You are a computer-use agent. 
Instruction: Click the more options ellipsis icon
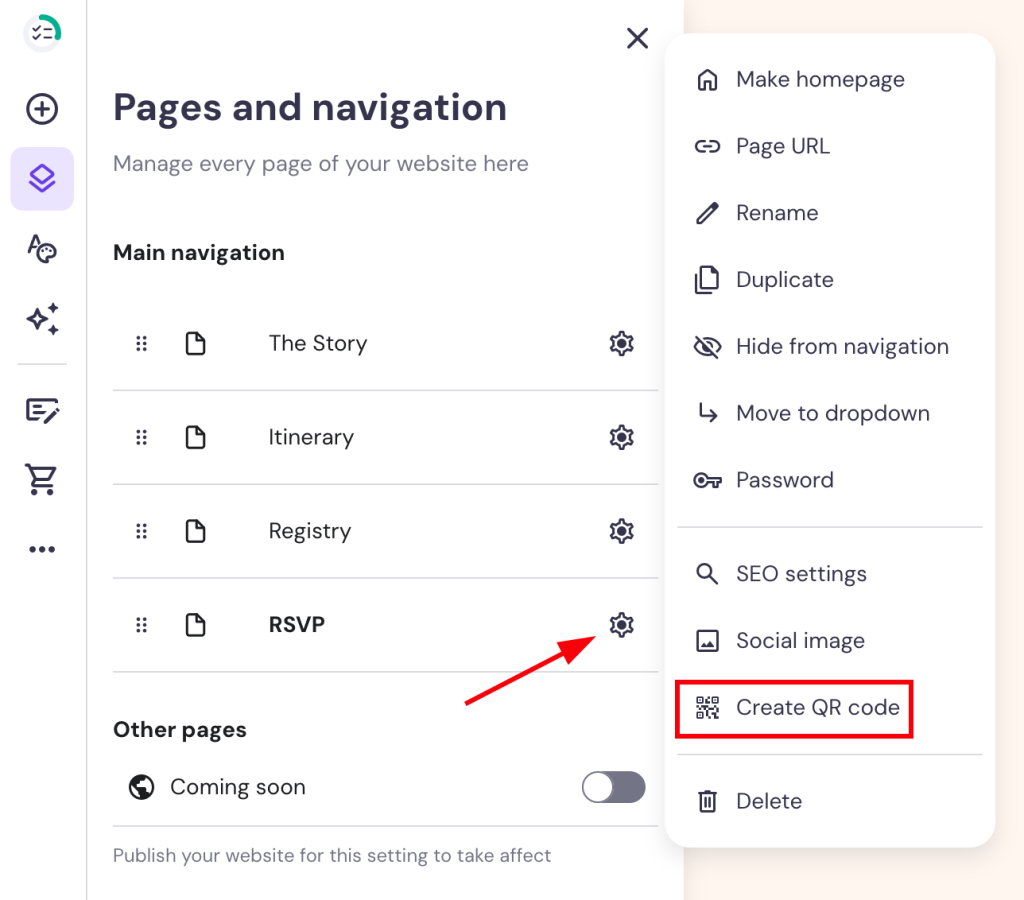click(41, 548)
